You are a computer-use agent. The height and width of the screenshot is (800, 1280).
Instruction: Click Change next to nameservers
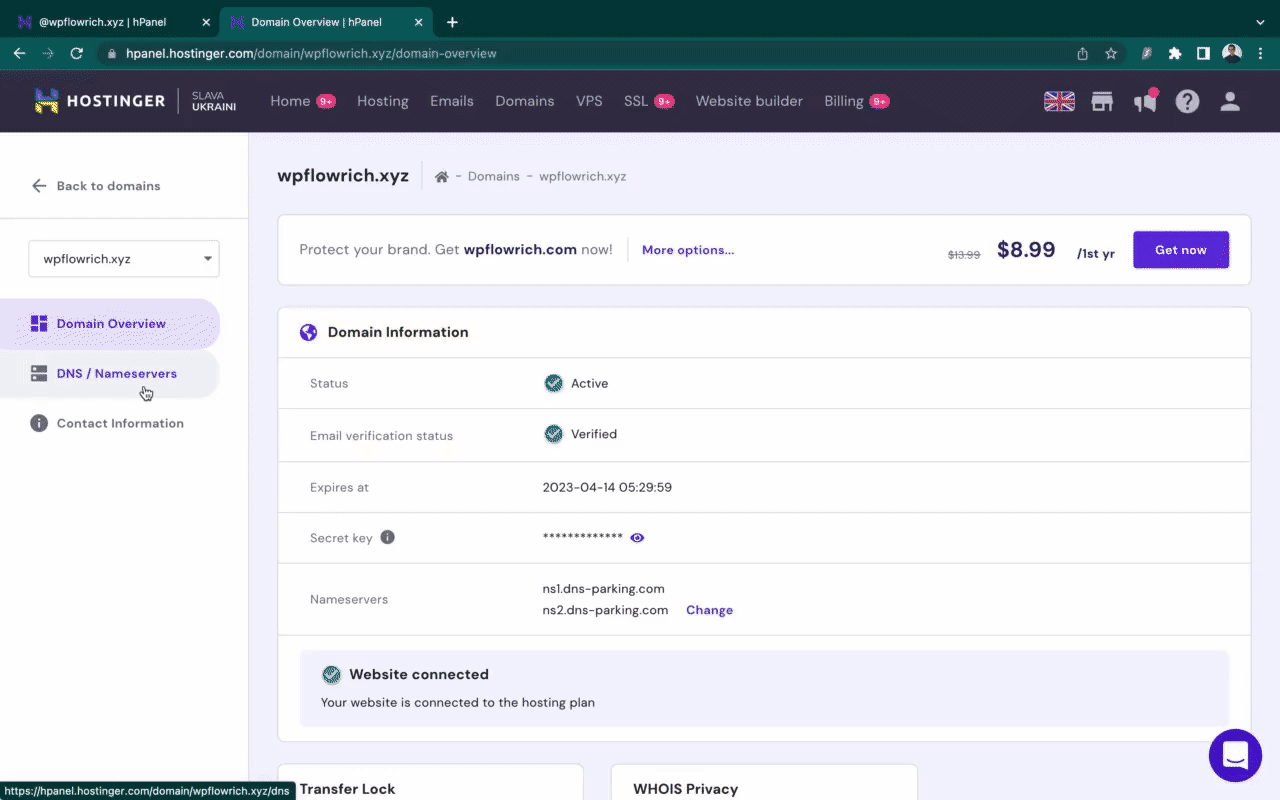click(x=709, y=610)
